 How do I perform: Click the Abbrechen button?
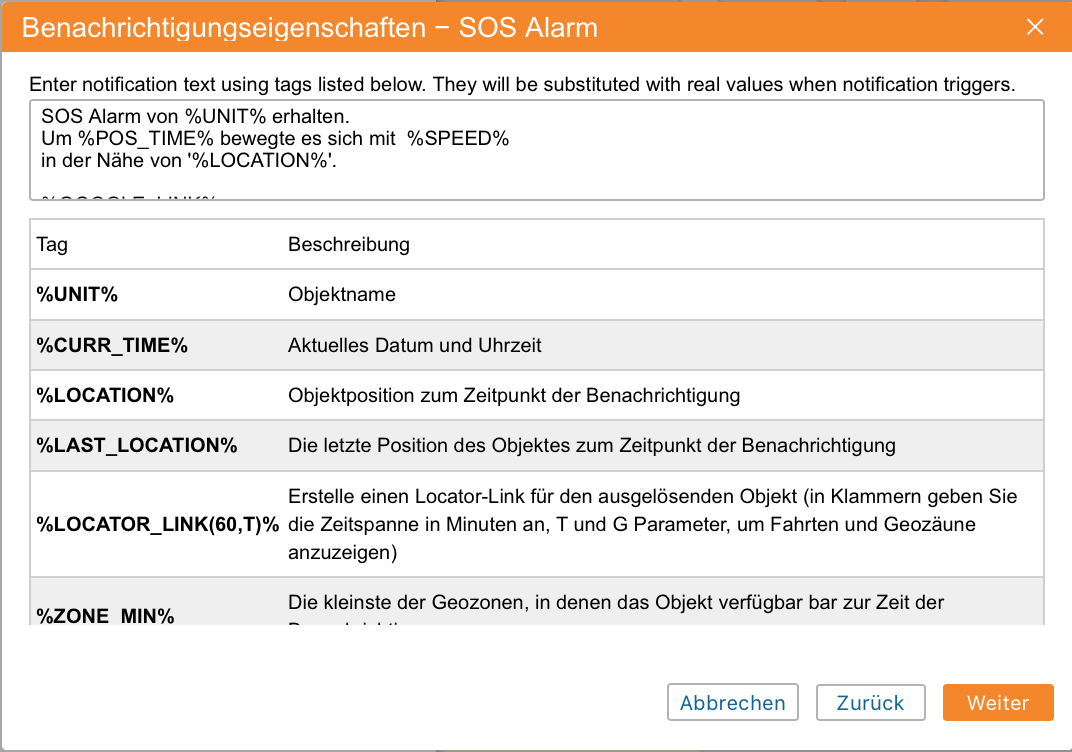733,702
